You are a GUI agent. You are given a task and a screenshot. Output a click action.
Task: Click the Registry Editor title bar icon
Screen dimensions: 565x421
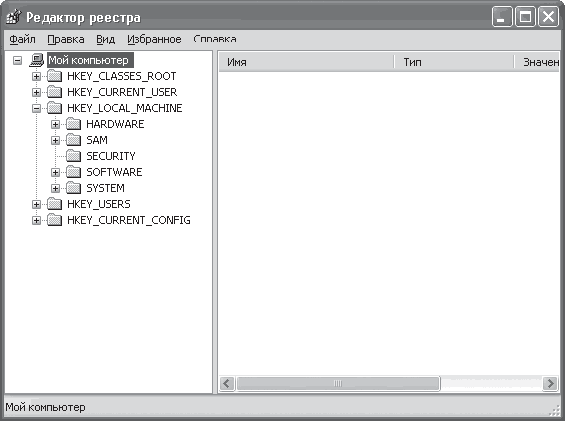14,17
